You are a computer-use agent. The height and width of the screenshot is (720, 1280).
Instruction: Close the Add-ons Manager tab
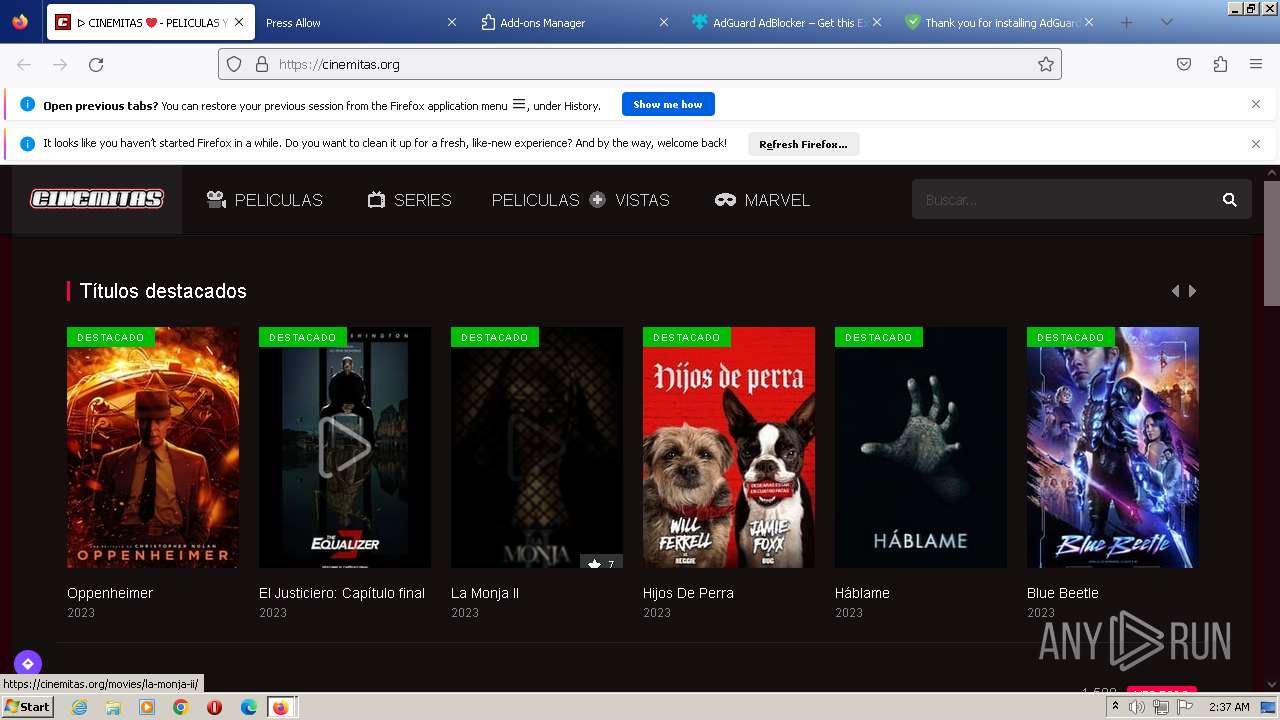(x=664, y=22)
